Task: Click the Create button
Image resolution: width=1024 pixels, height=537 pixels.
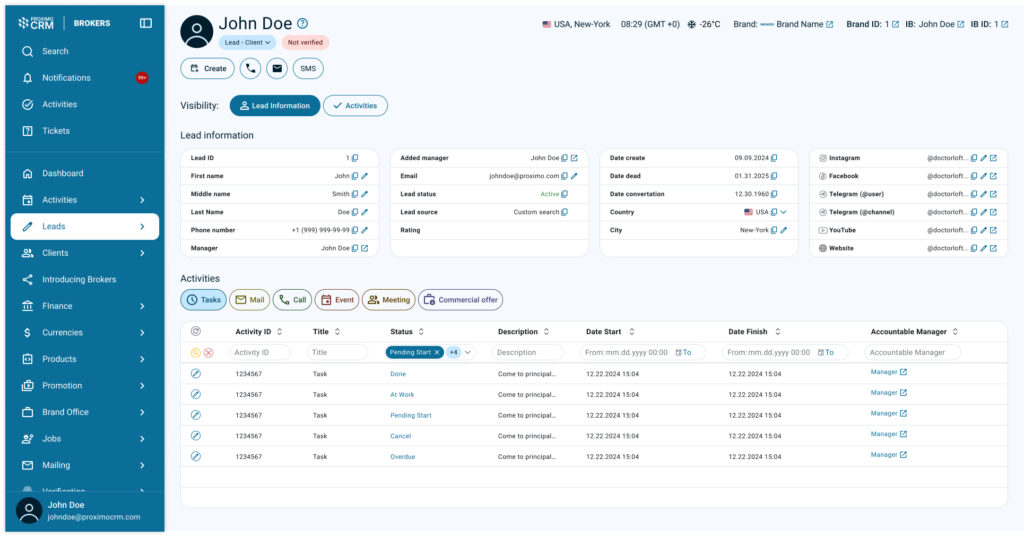Action: click(x=207, y=69)
